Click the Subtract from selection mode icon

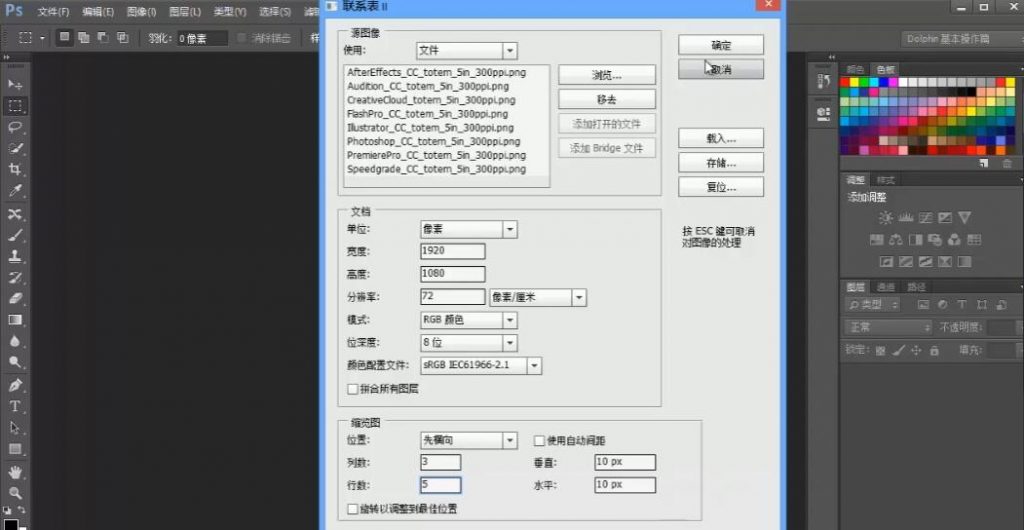coord(103,38)
